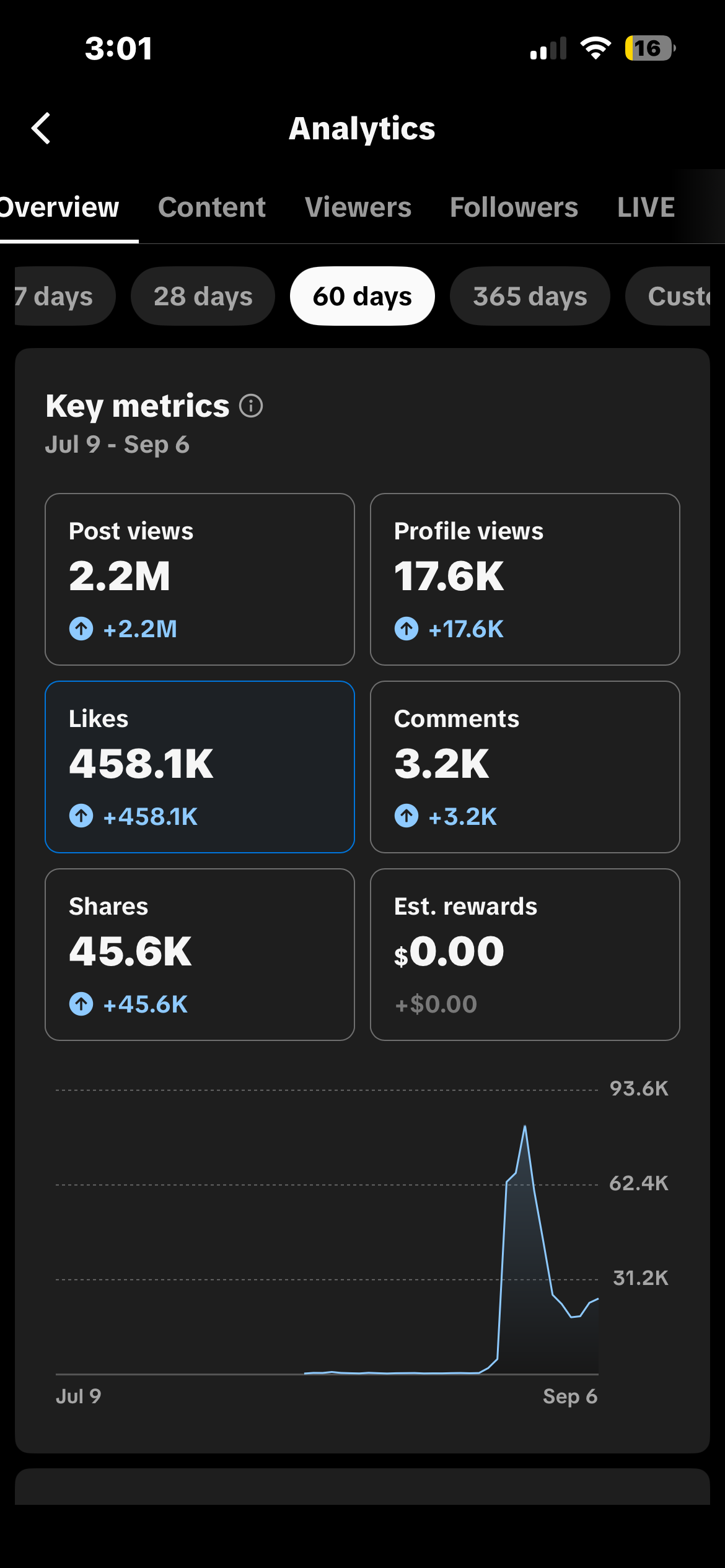The height and width of the screenshot is (1568, 725).
Task: Tap the Comments up-arrow trend icon
Action: point(406,816)
